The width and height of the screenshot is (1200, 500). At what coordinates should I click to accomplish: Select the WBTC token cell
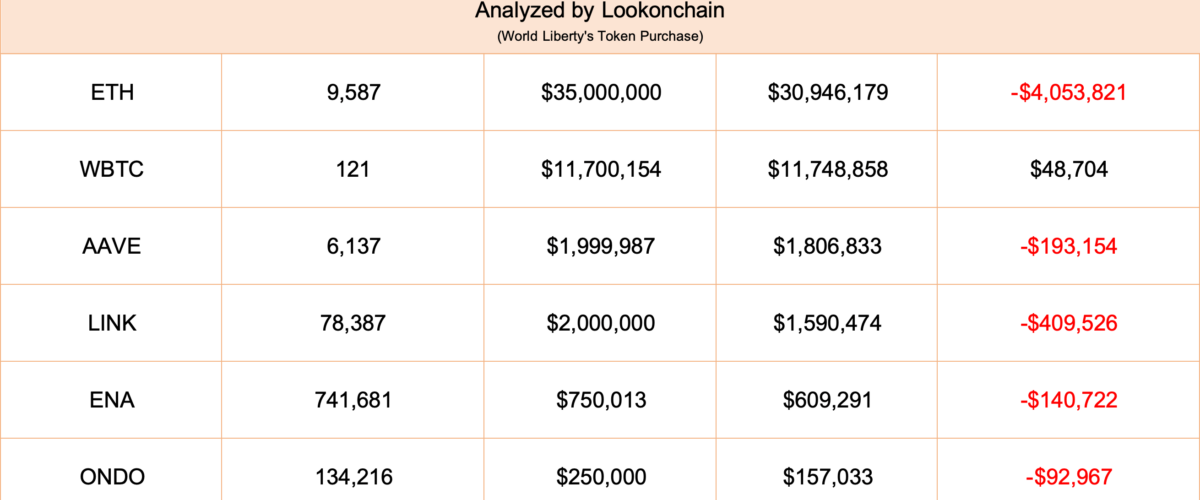[x=112, y=170]
